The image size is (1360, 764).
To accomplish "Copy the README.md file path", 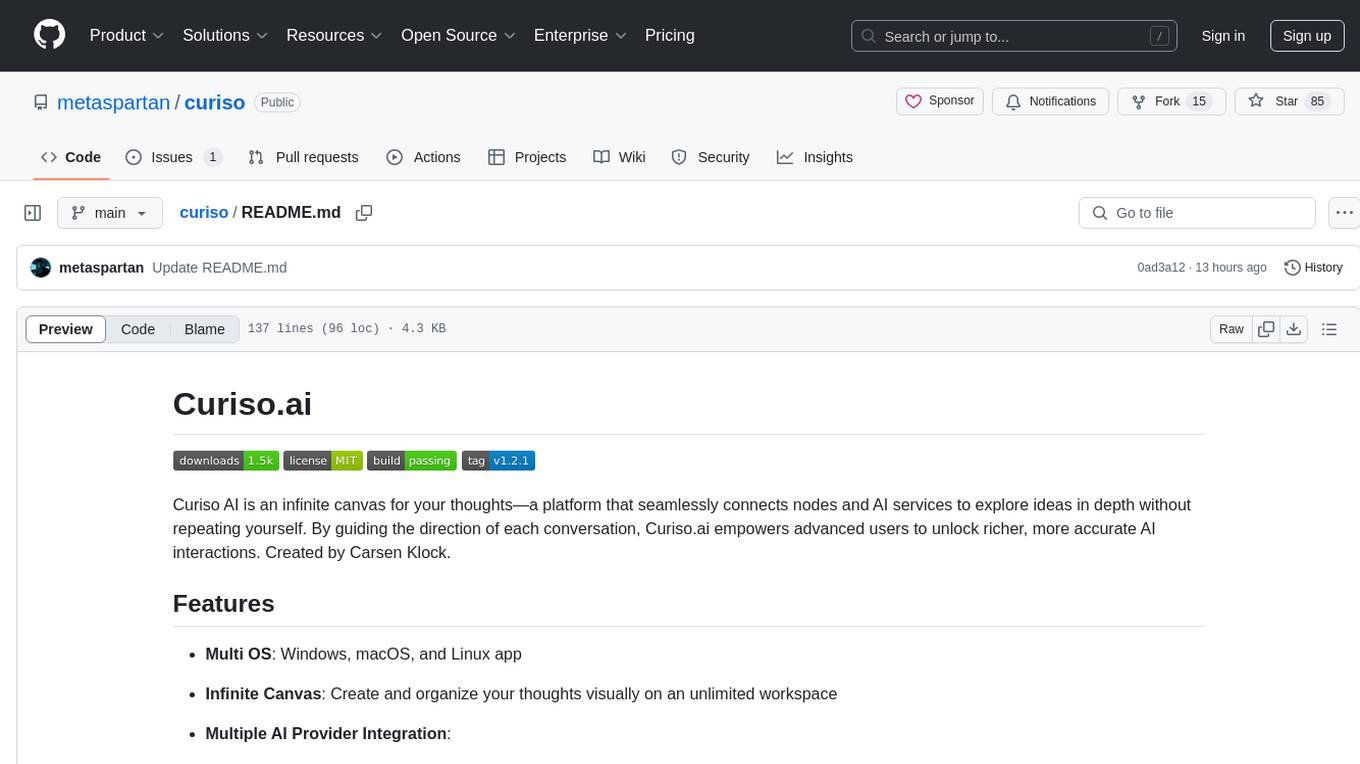I will coord(364,213).
